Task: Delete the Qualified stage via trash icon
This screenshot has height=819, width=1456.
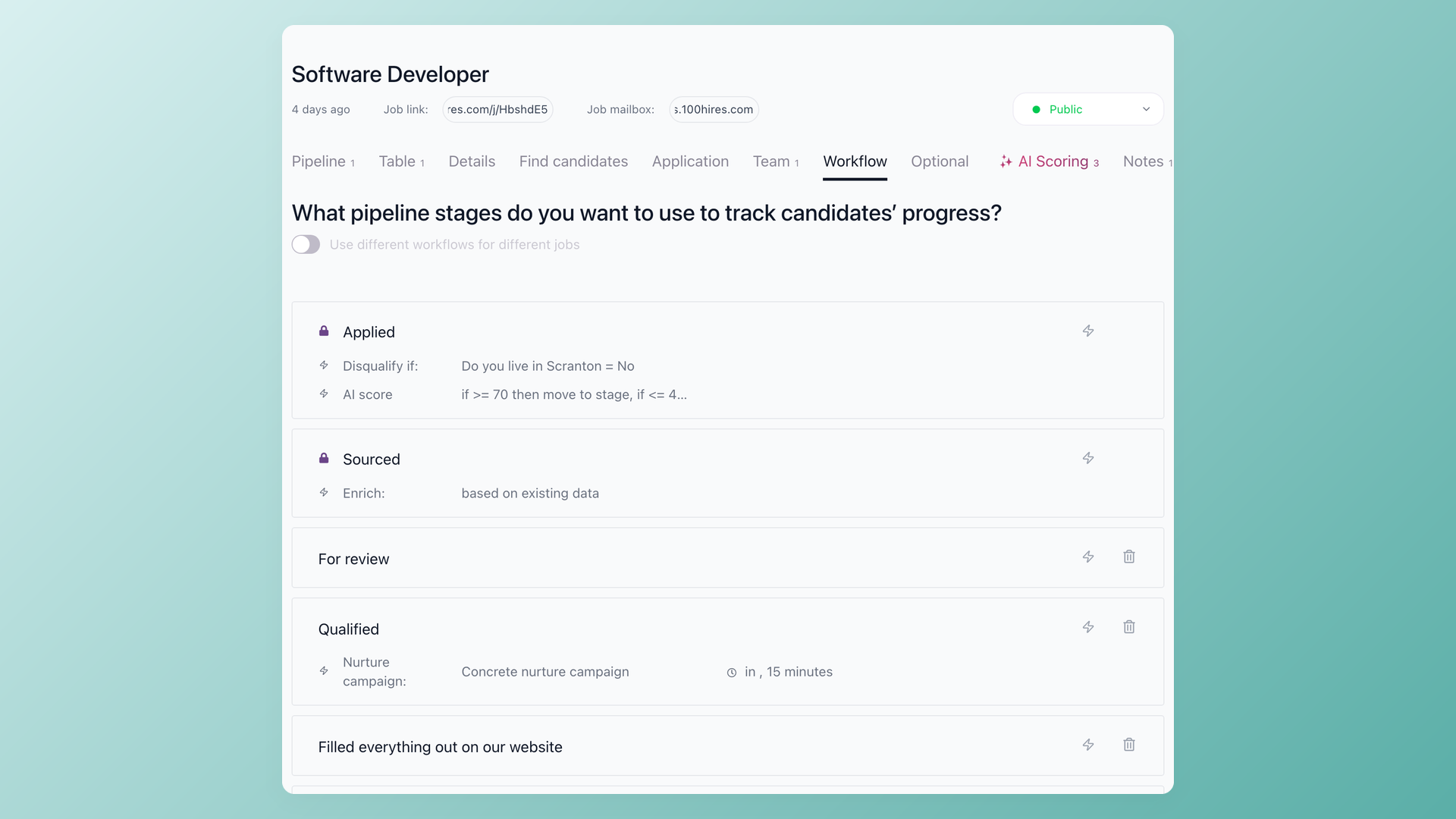Action: [1129, 627]
